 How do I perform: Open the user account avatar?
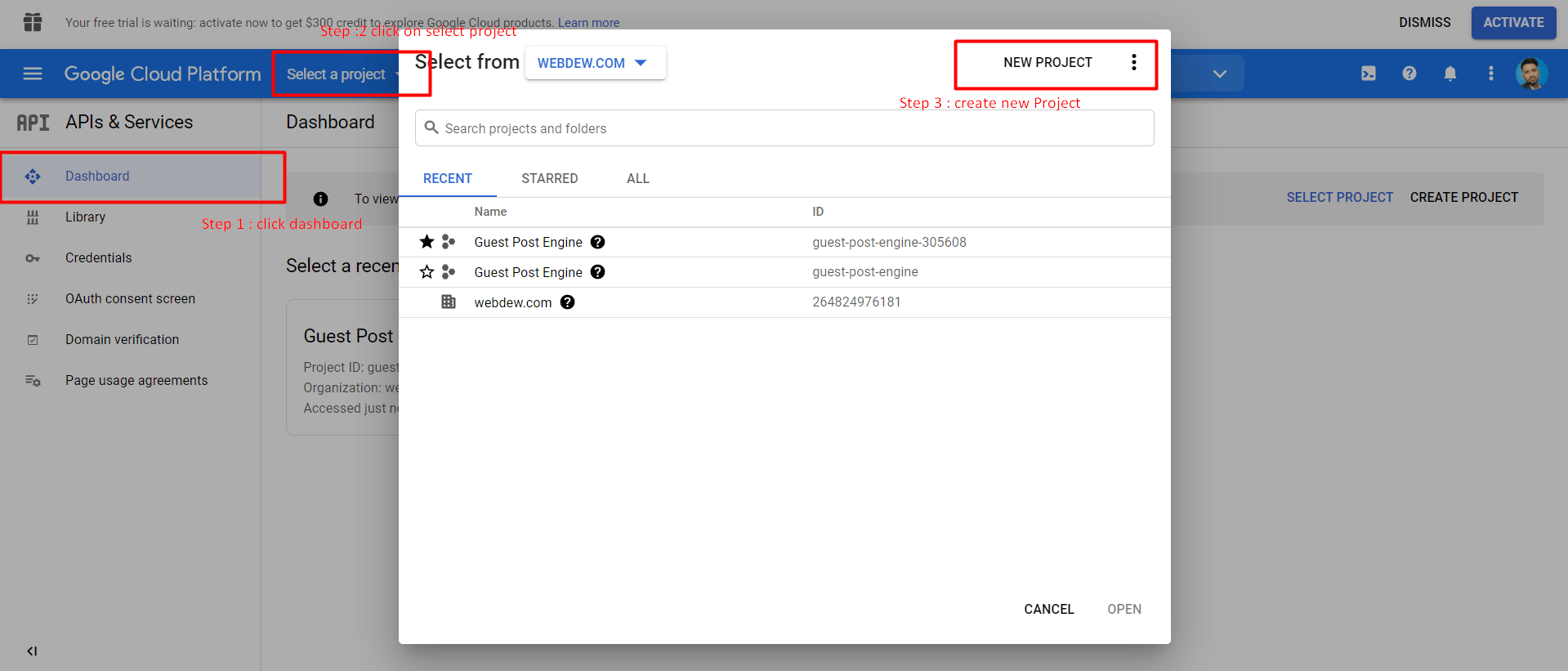pos(1531,74)
